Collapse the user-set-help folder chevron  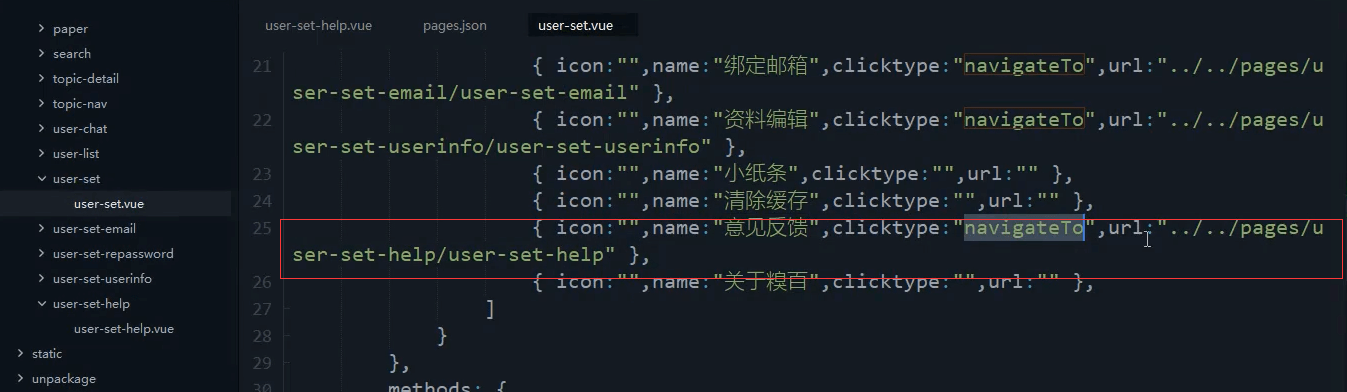pyautogui.click(x=41, y=304)
